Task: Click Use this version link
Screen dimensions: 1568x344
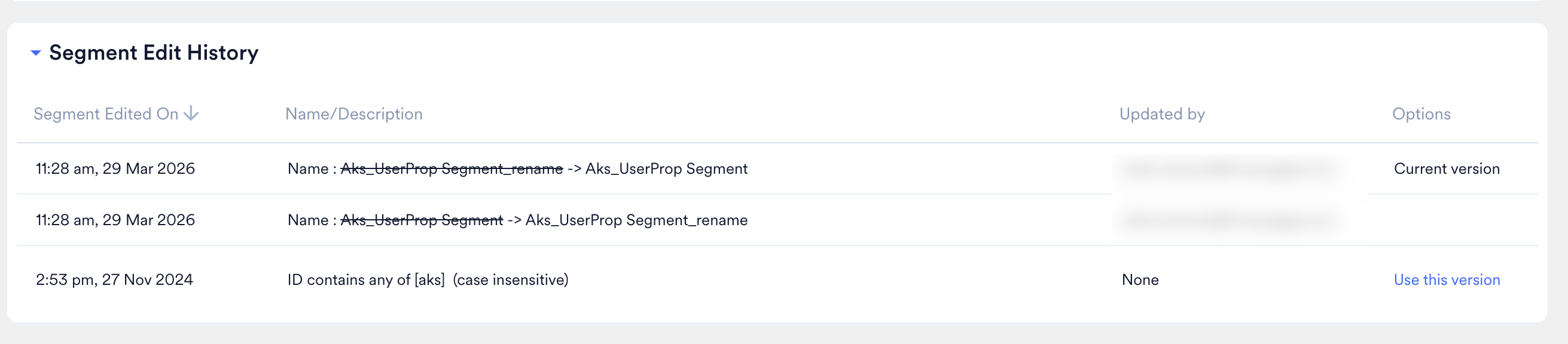Action: [x=1447, y=279]
